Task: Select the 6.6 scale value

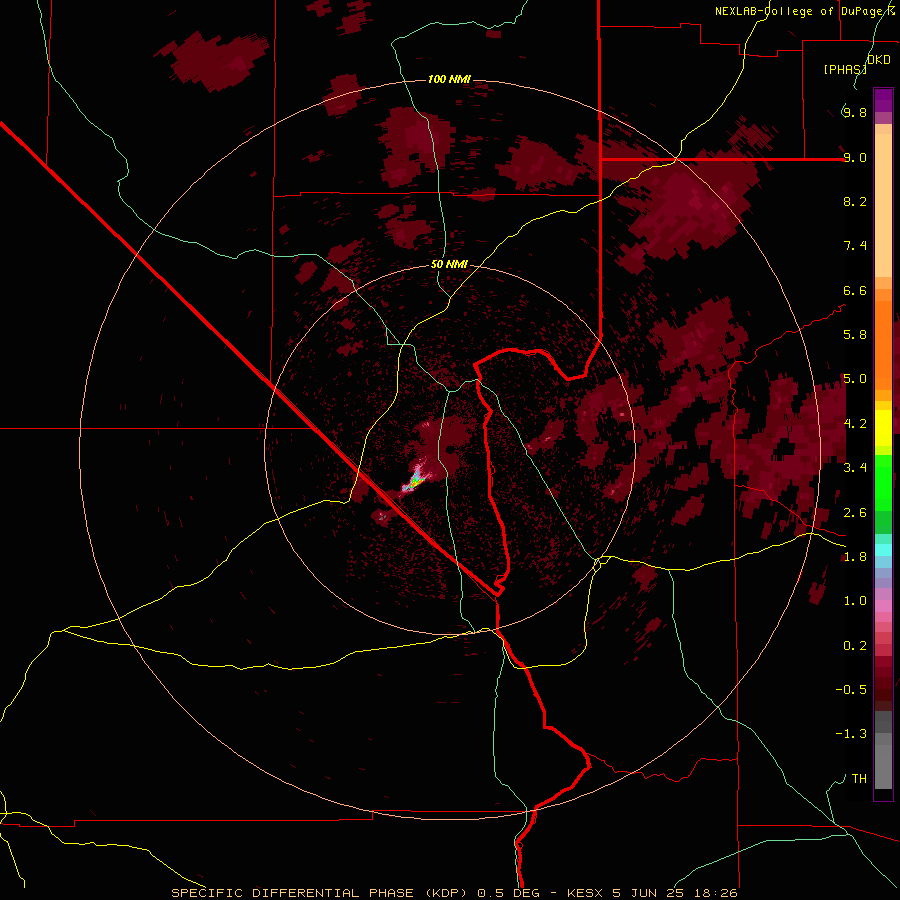Action: point(855,290)
